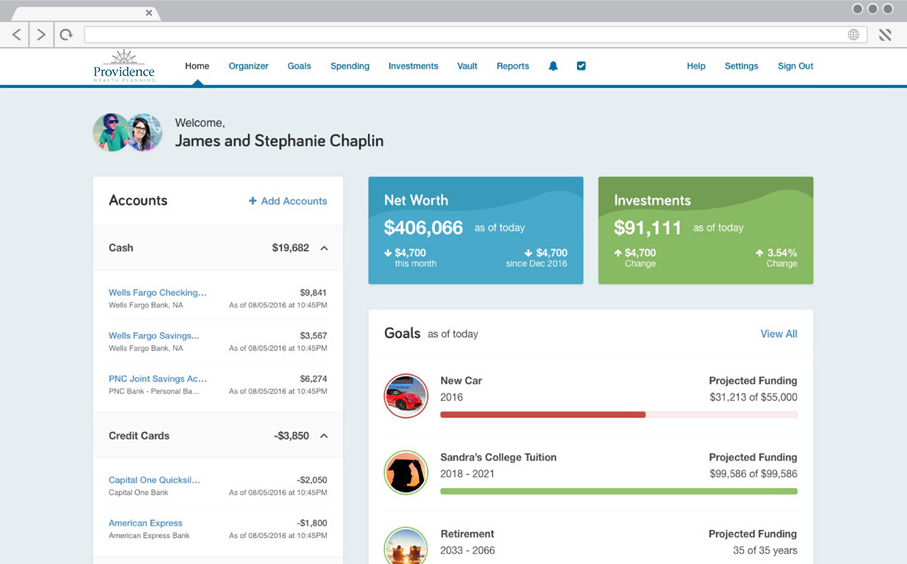Click the Providence Wealth Planning logo
Image resolution: width=907 pixels, height=564 pixels.
124,66
